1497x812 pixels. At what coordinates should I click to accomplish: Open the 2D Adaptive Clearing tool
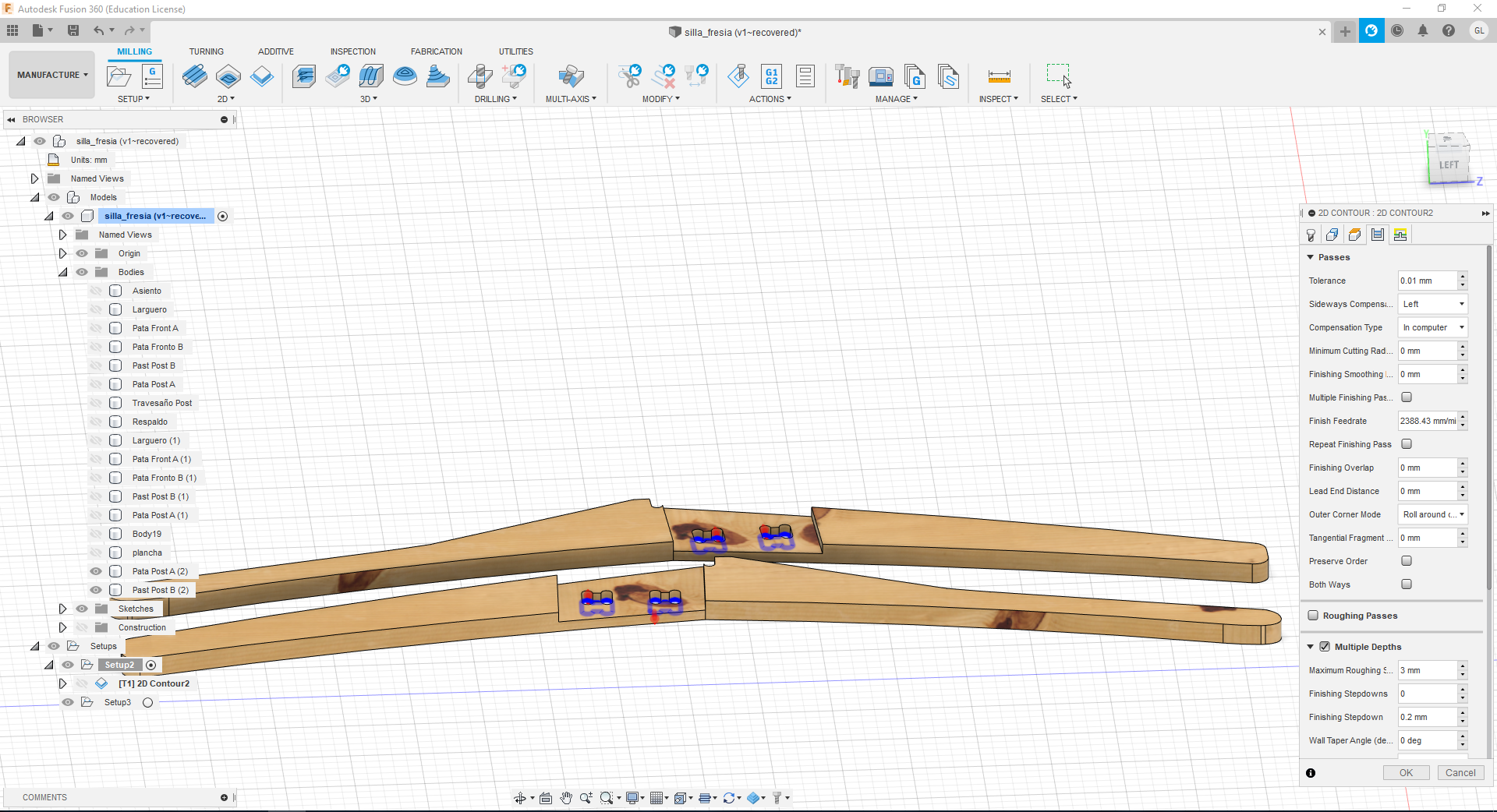(x=195, y=76)
